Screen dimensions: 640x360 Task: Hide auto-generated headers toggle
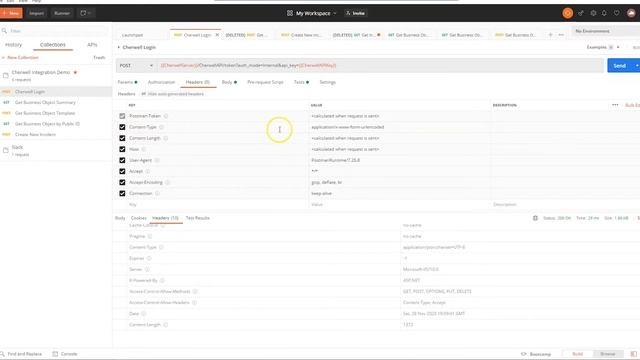[x=172, y=94]
